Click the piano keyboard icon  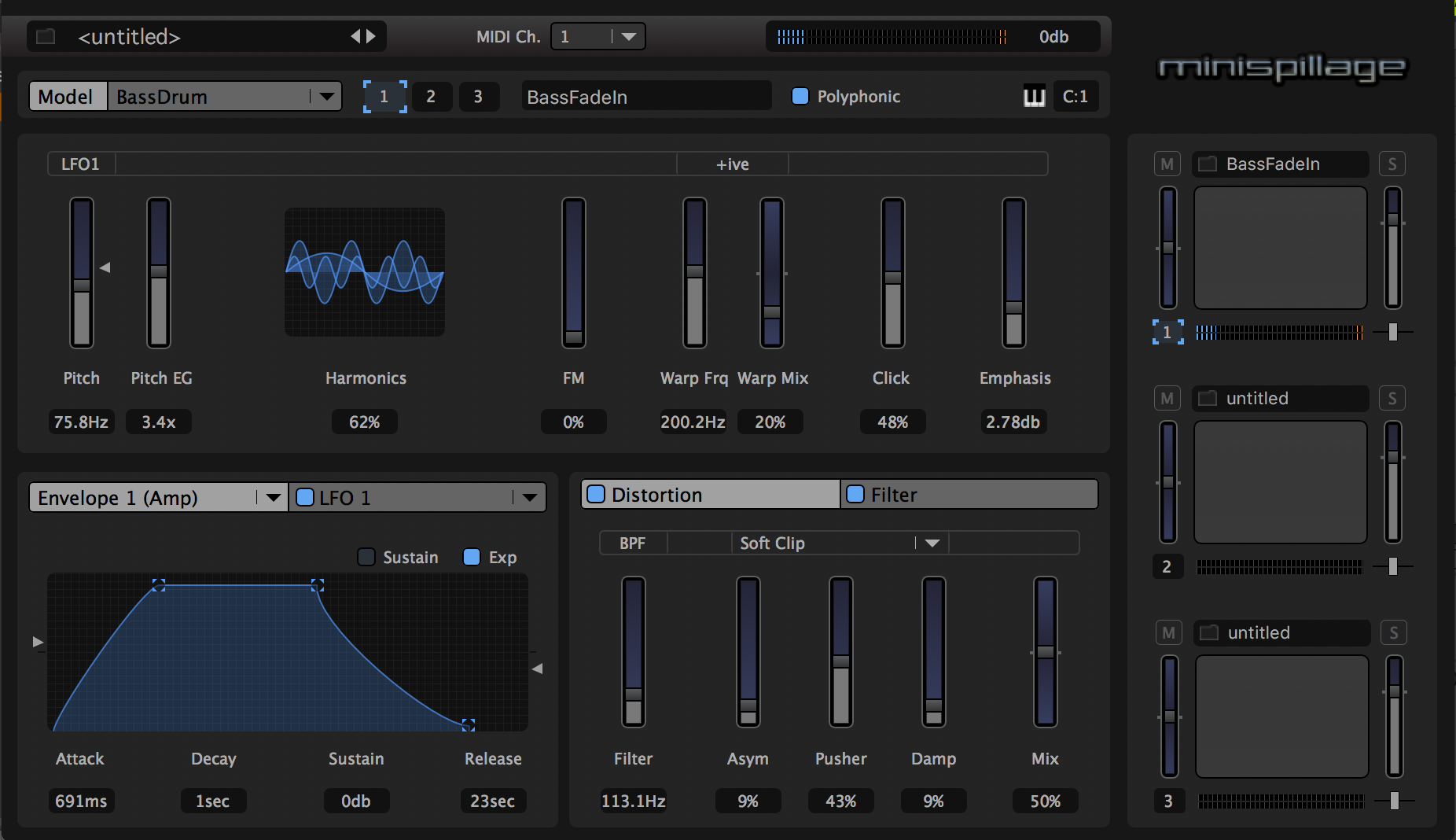[x=1034, y=97]
